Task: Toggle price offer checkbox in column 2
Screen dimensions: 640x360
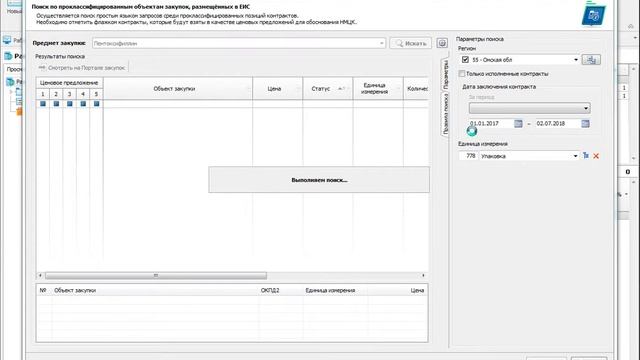Action: (56, 104)
